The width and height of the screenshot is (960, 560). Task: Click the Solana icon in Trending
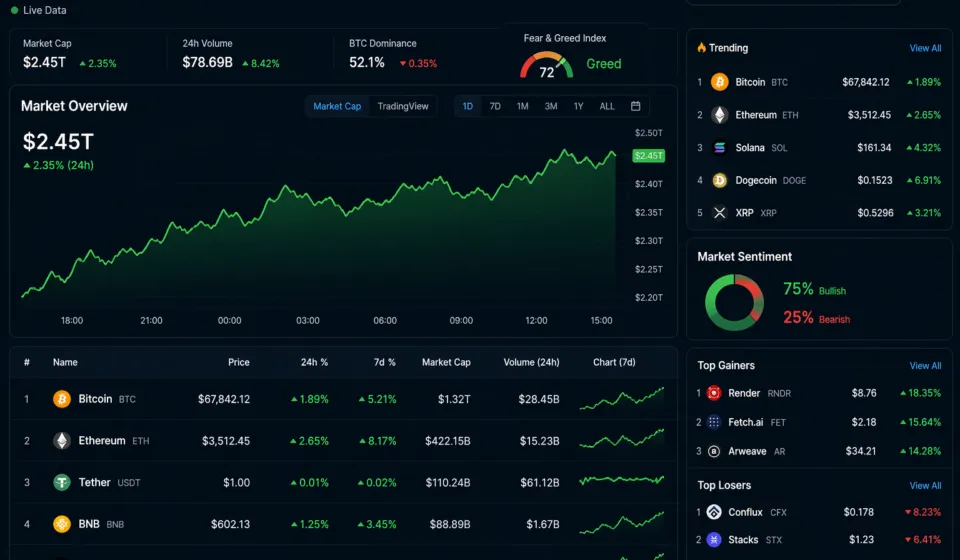719,148
